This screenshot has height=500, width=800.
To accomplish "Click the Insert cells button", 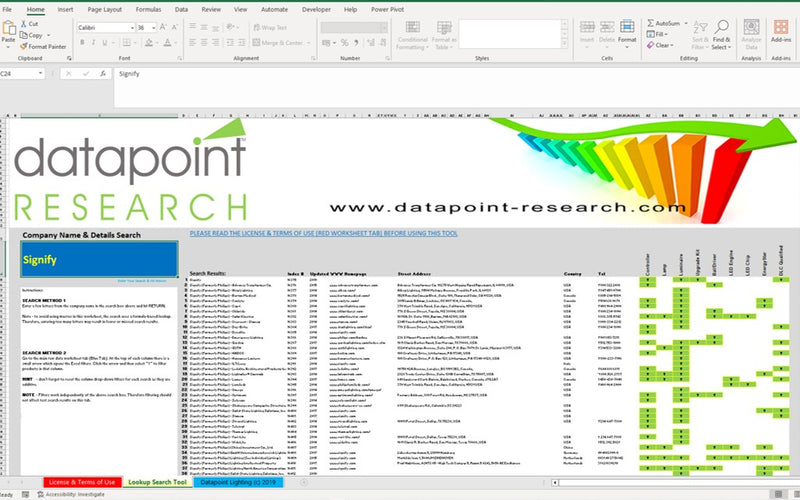I will coord(587,35).
